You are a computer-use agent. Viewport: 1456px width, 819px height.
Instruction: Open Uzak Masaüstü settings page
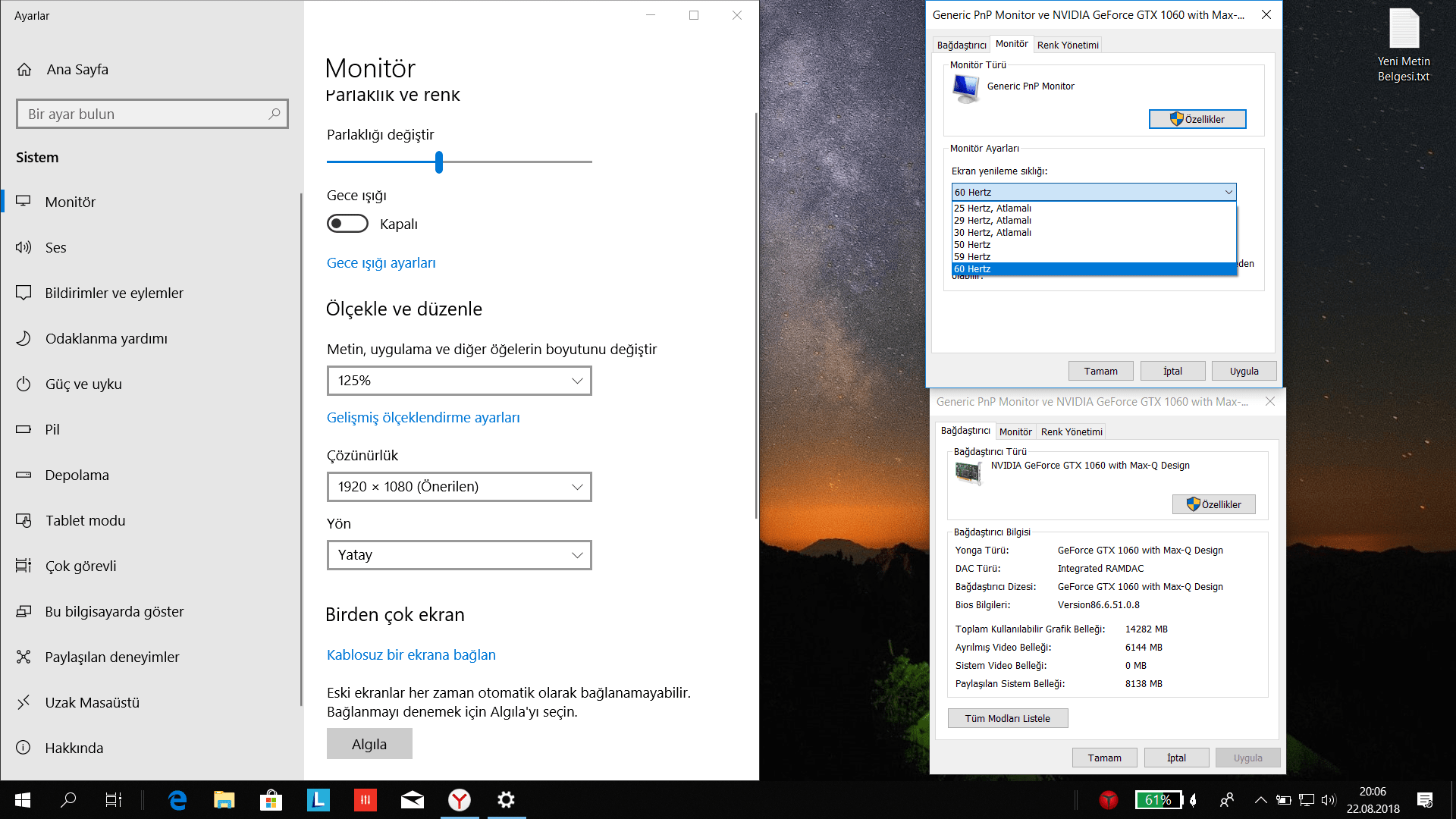(x=92, y=702)
